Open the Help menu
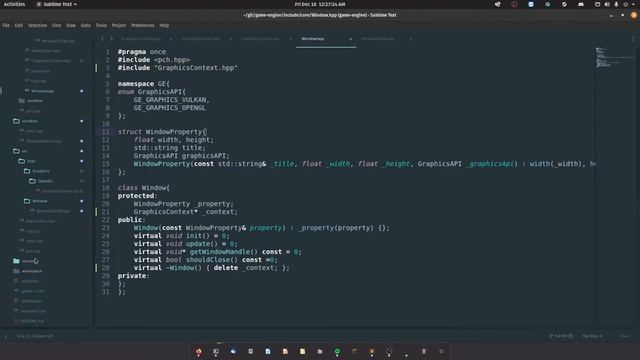The width and height of the screenshot is (640, 360). (x=164, y=25)
